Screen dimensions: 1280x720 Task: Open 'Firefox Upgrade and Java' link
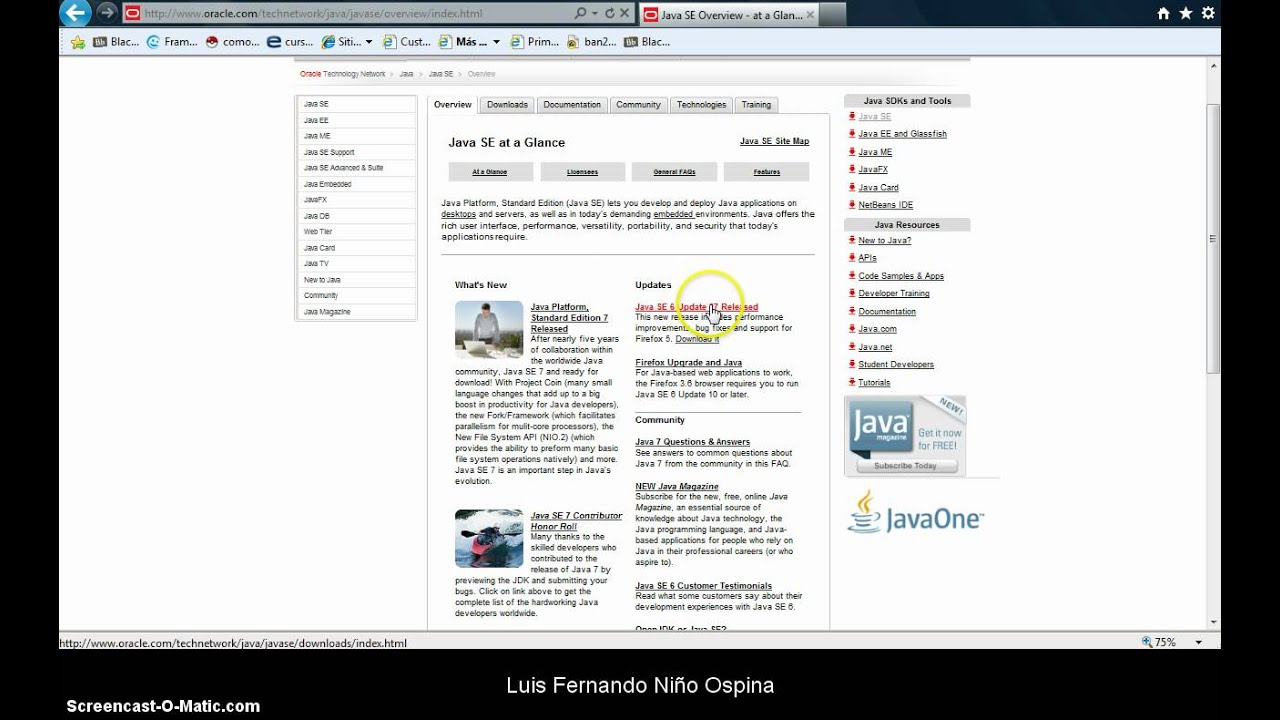[688, 363]
